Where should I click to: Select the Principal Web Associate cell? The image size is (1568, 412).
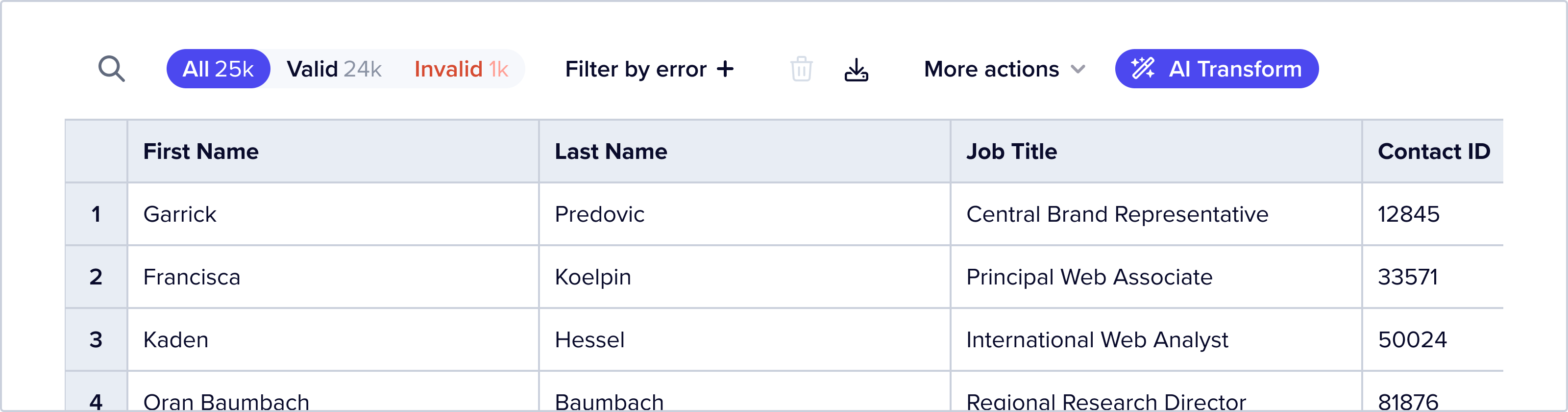click(1089, 277)
